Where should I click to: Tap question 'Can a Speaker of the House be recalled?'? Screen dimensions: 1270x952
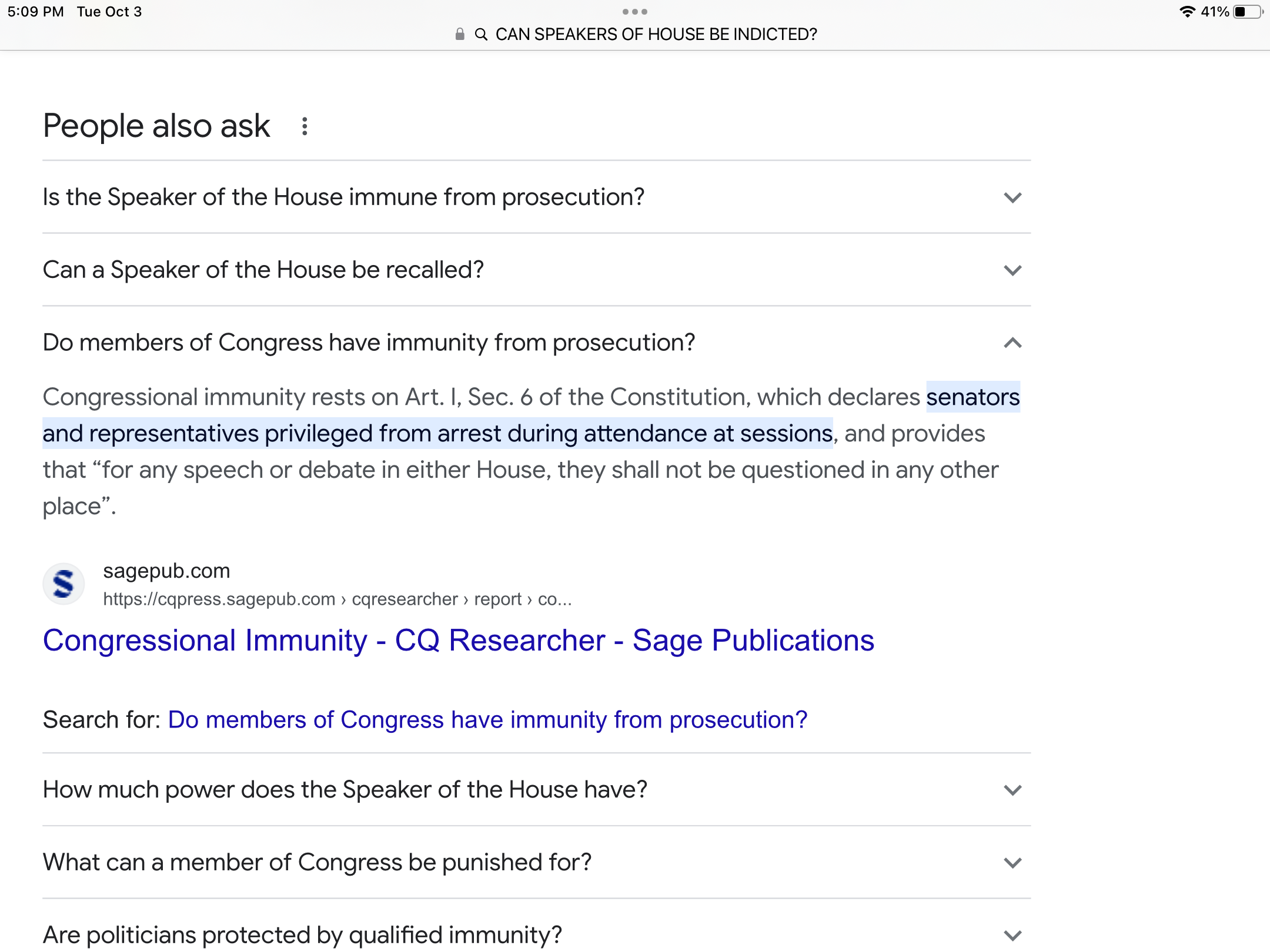263,270
